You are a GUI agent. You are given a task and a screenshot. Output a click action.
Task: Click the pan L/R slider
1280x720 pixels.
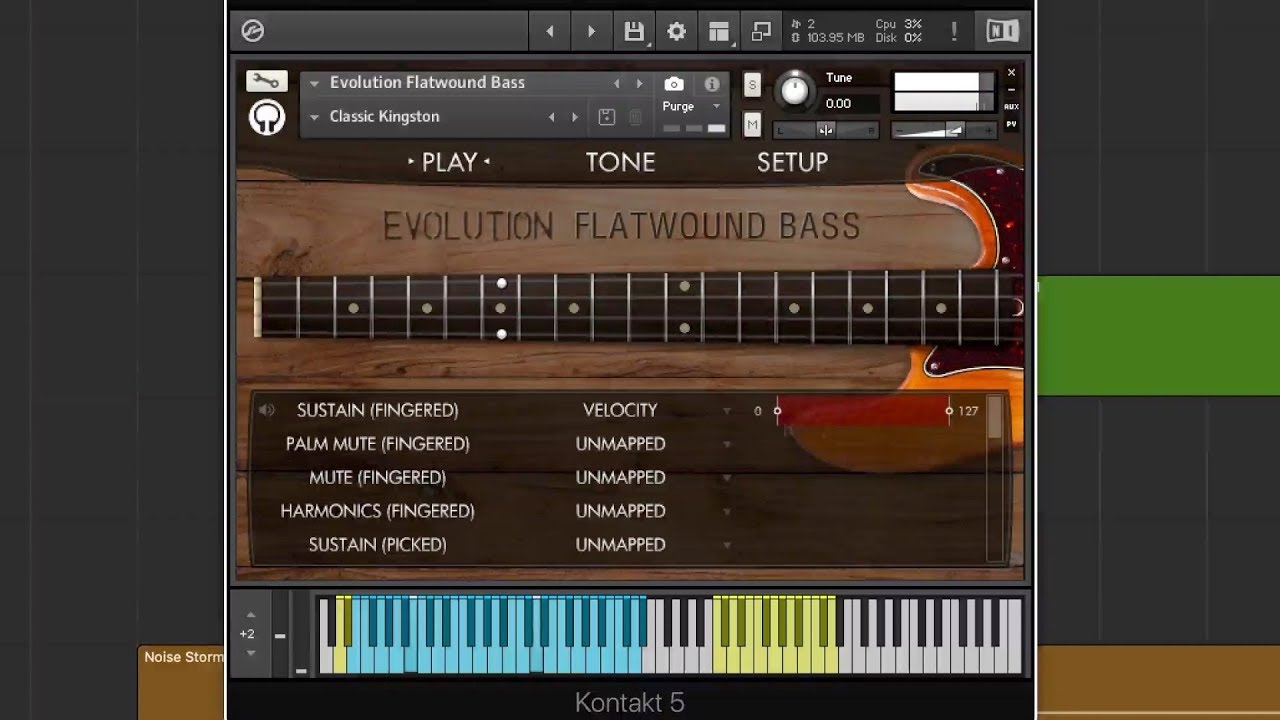pos(826,130)
